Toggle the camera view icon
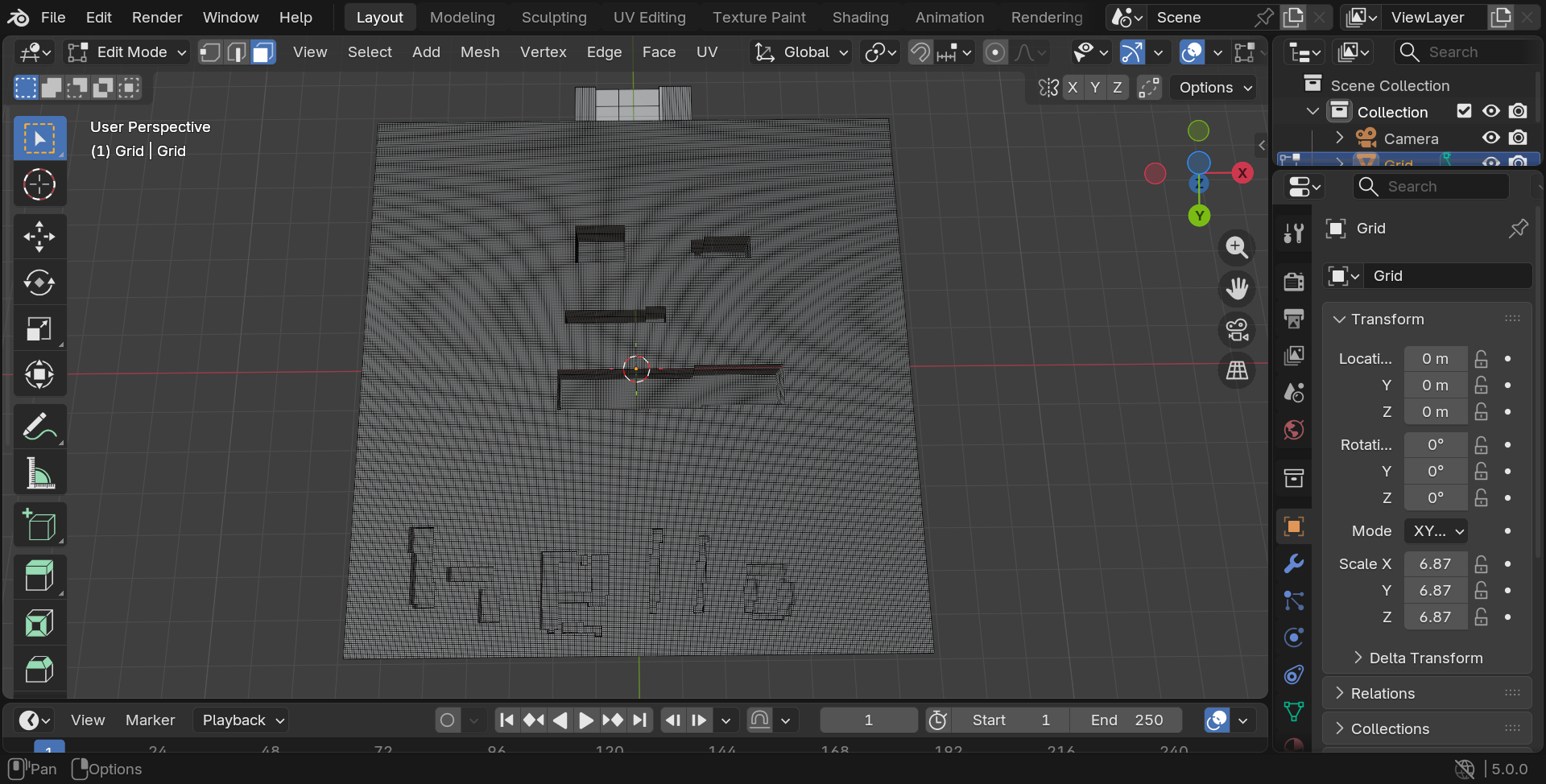This screenshot has height=784, width=1546. [x=1237, y=329]
